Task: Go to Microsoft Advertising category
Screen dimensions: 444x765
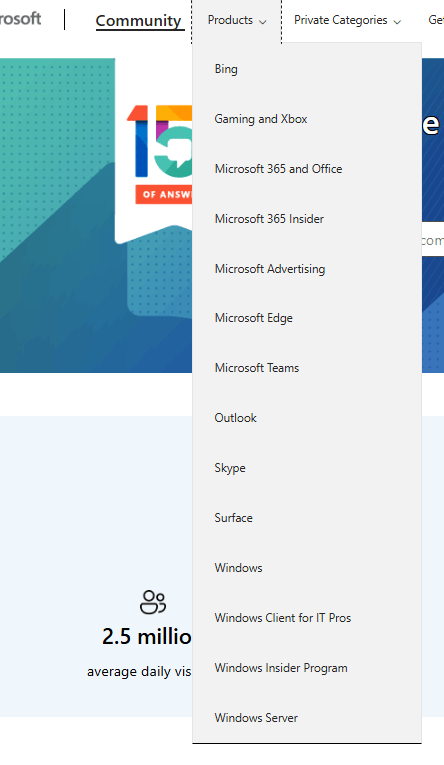Action: (307, 269)
